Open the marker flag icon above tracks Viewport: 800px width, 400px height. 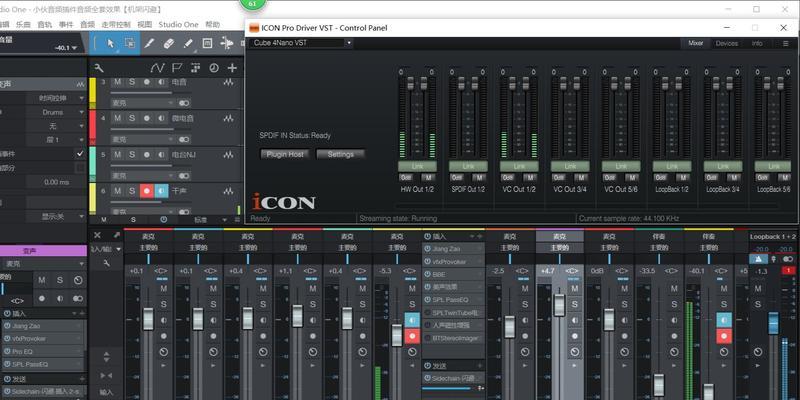pyautogui.click(x=177, y=68)
